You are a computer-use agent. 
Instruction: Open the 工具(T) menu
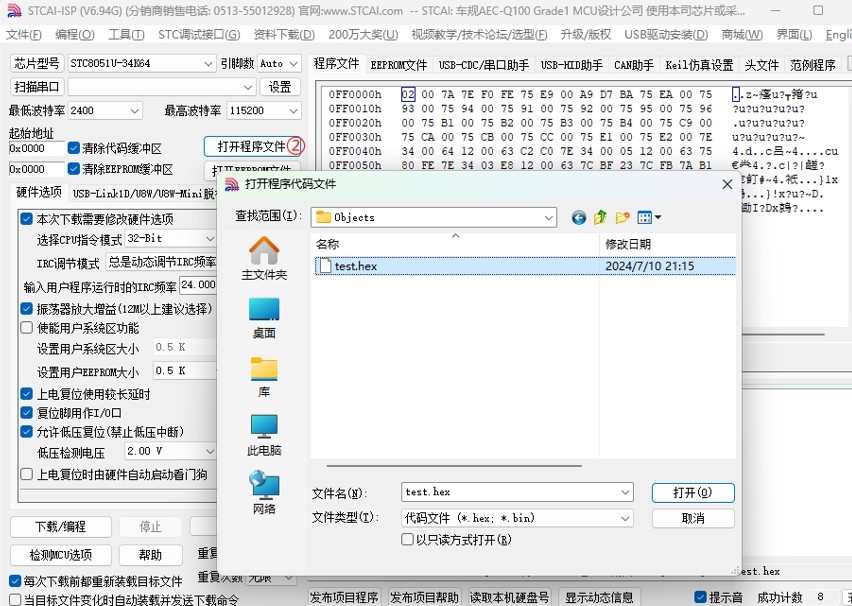point(126,35)
